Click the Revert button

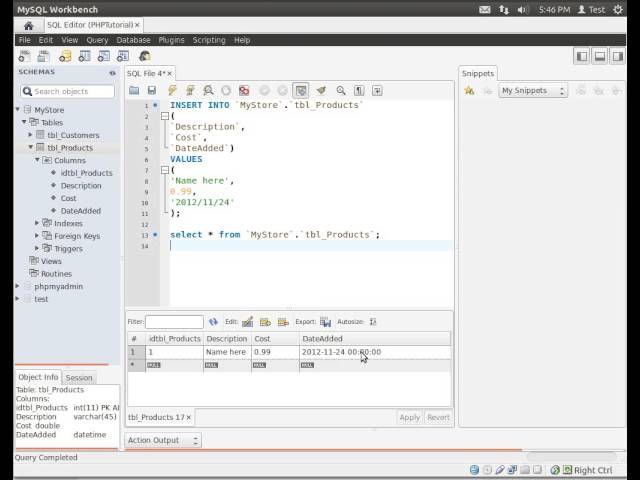[x=438, y=418]
